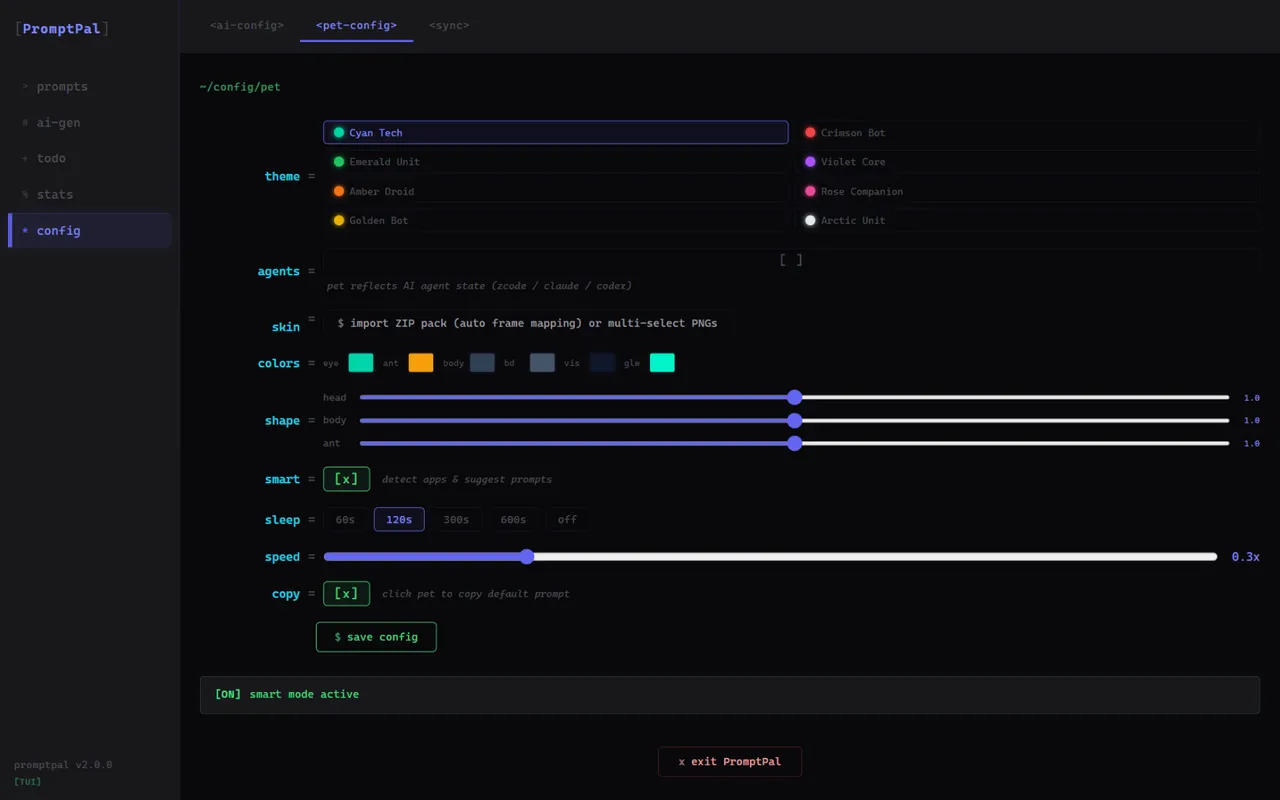Viewport: 1280px width, 800px height.
Task: Select the Violet Core theme
Action: [1027, 161]
